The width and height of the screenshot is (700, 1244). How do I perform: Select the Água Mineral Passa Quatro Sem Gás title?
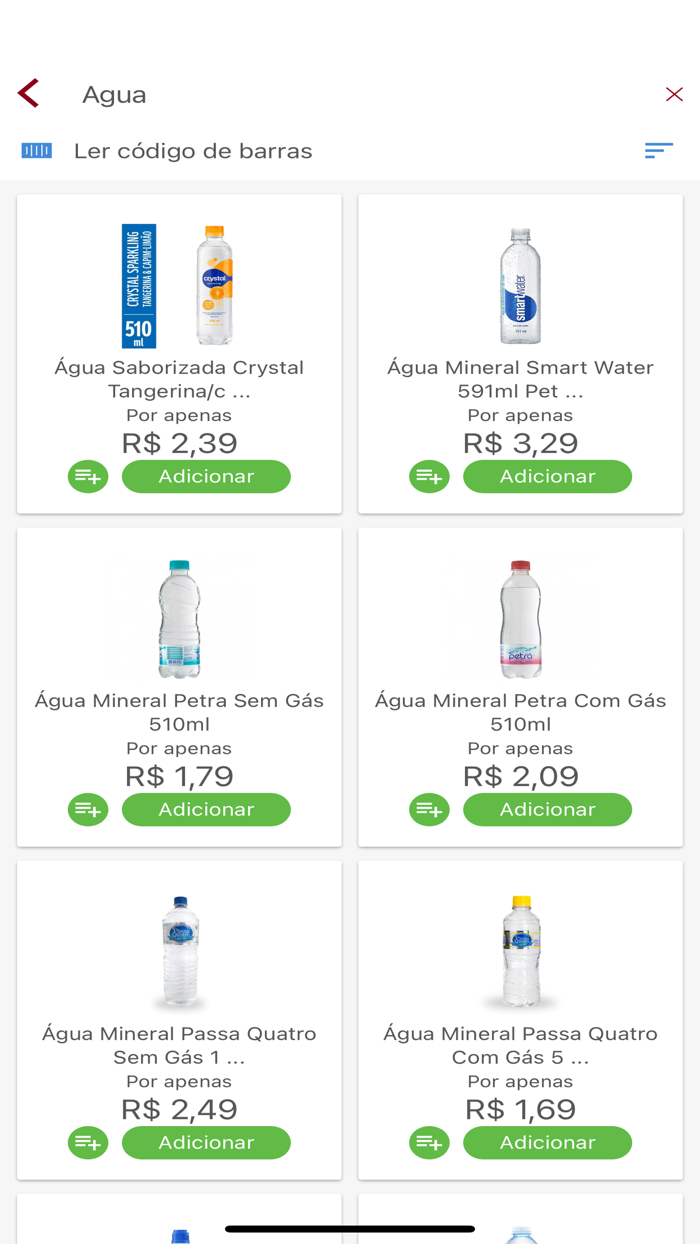coord(178,1045)
